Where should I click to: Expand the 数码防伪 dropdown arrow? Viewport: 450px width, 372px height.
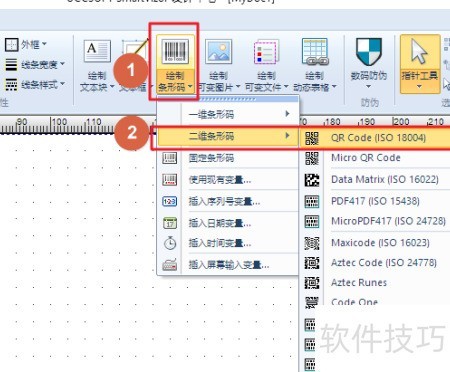368,87
